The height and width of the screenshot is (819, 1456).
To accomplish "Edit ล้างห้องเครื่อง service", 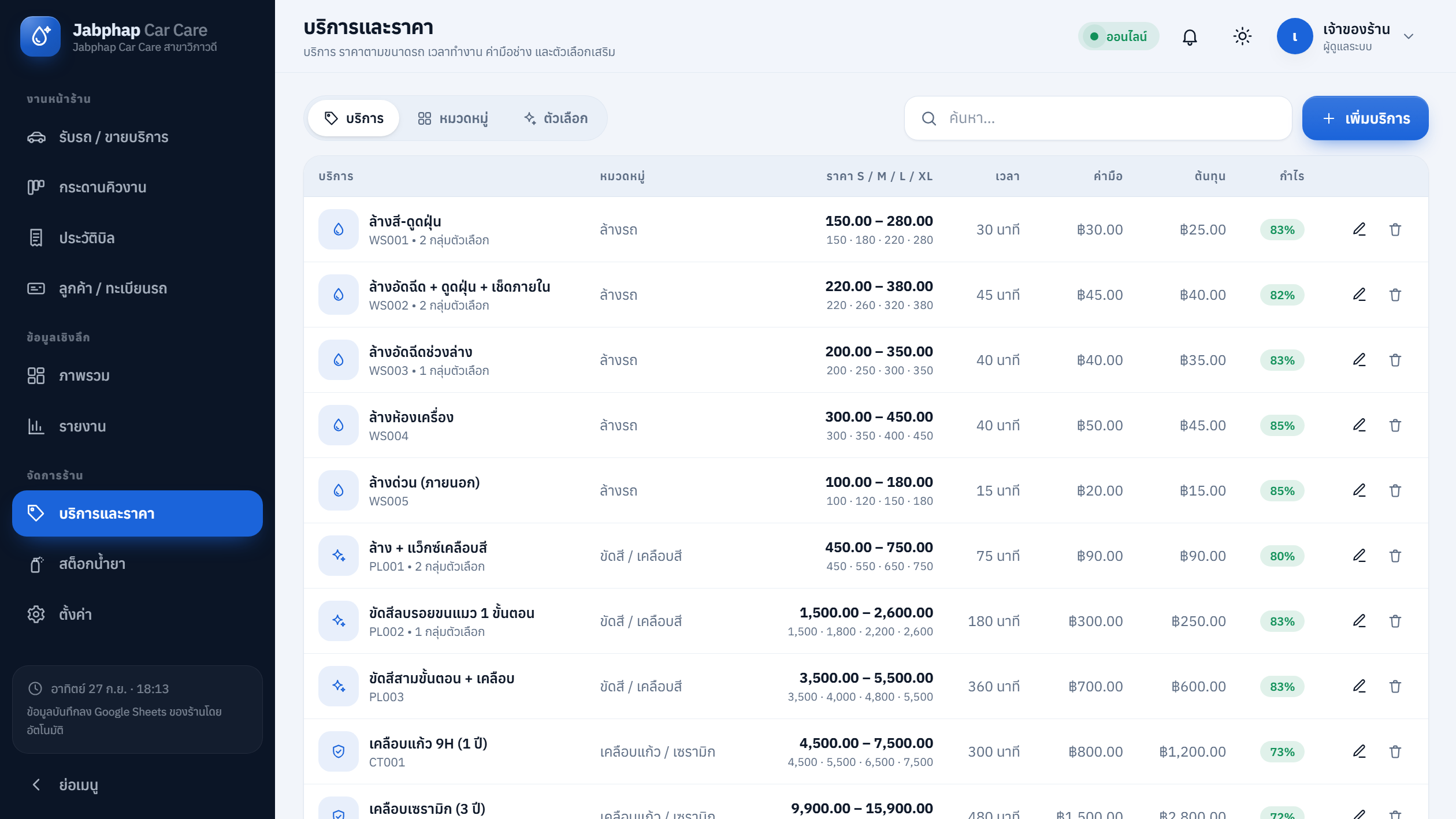I will tap(1360, 425).
